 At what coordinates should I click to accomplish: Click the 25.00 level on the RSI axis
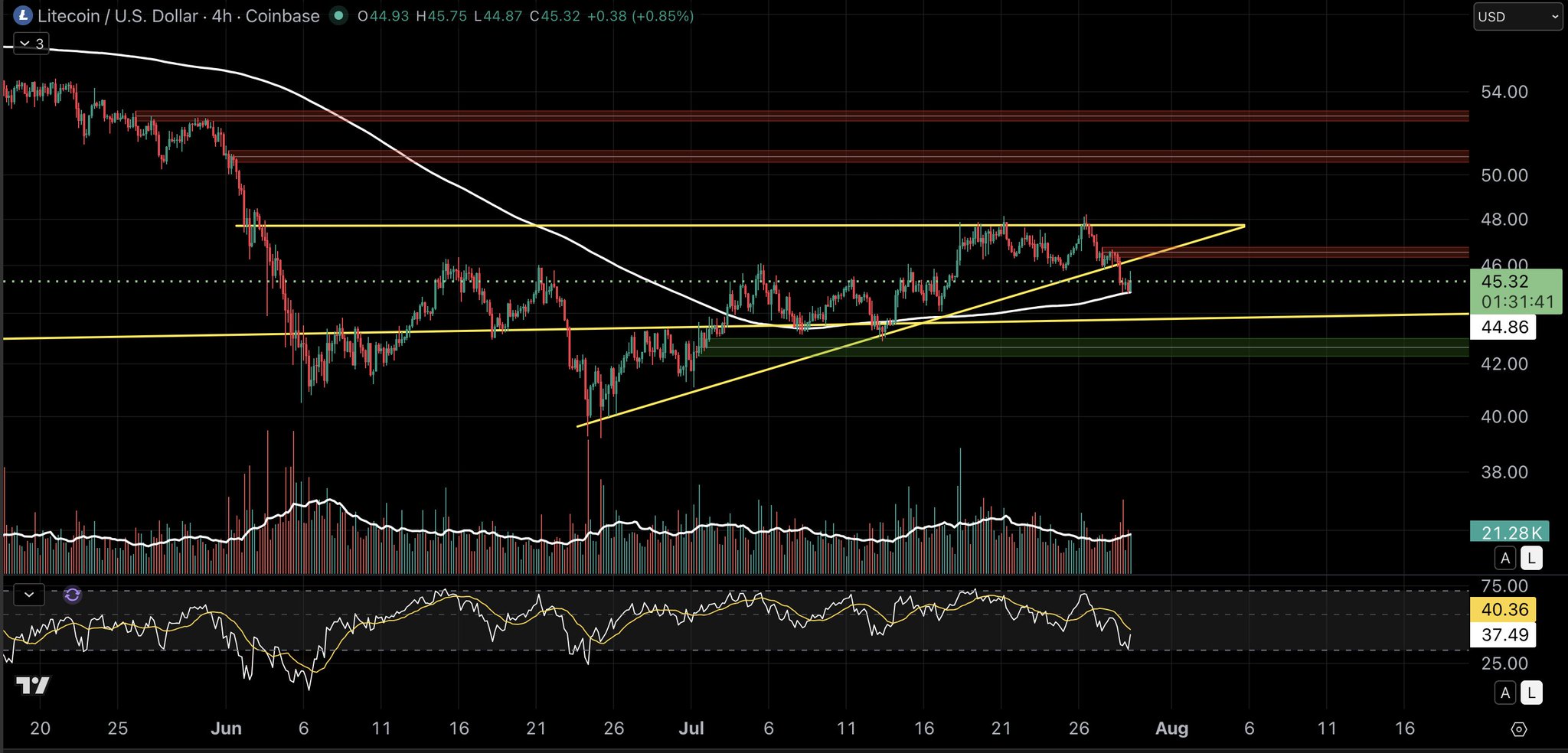tap(1504, 663)
